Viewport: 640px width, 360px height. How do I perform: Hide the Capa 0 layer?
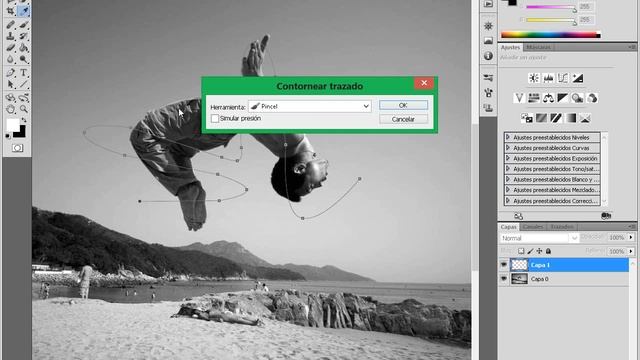[x=504, y=279]
